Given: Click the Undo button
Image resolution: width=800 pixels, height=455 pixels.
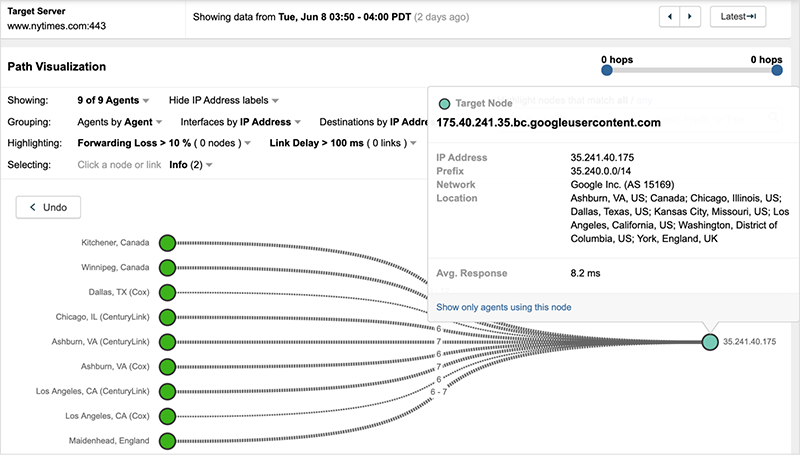Looking at the screenshot, I should pos(48,207).
